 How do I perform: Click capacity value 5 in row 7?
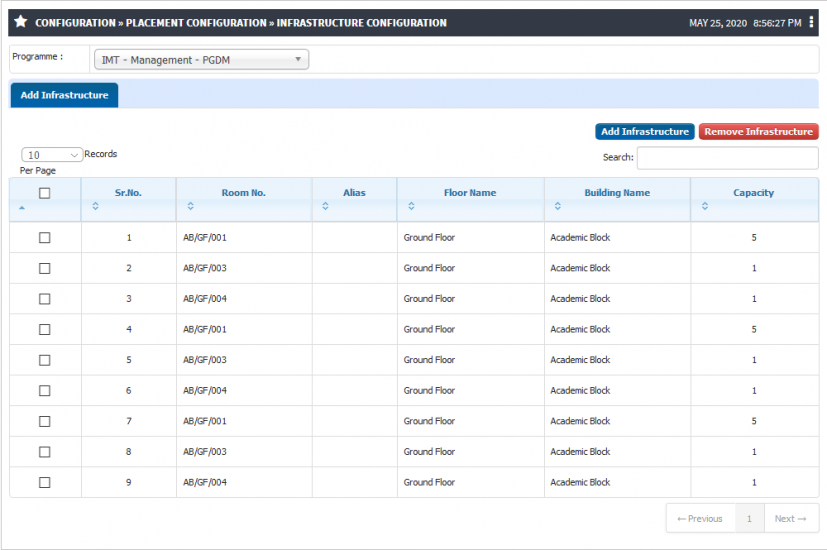(754, 421)
